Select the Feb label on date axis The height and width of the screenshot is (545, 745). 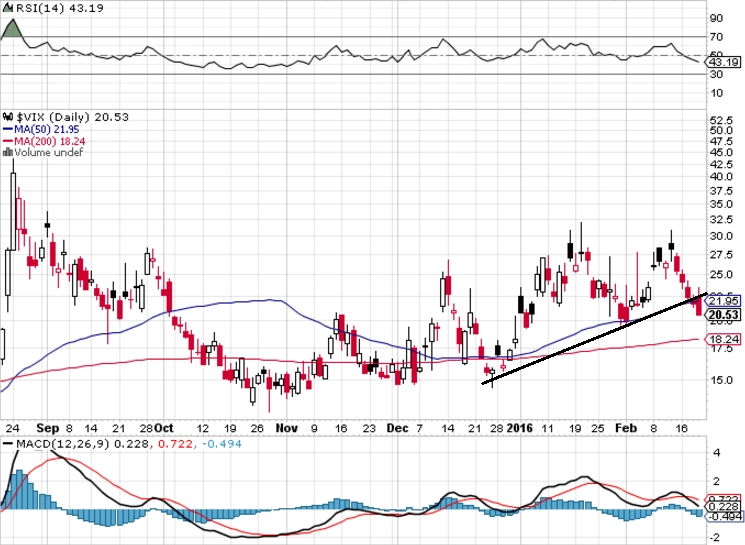(626, 428)
